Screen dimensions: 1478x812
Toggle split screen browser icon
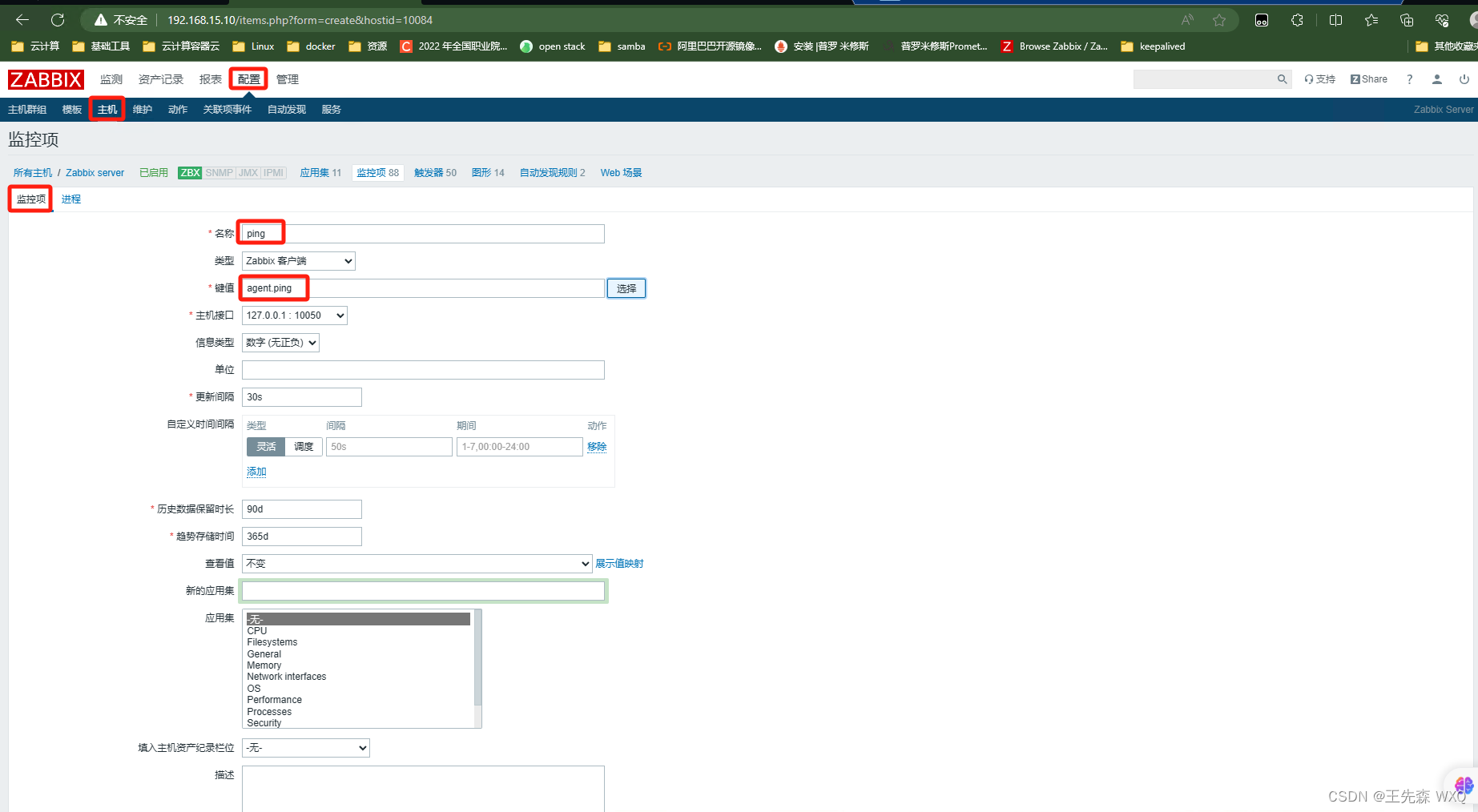(1335, 20)
